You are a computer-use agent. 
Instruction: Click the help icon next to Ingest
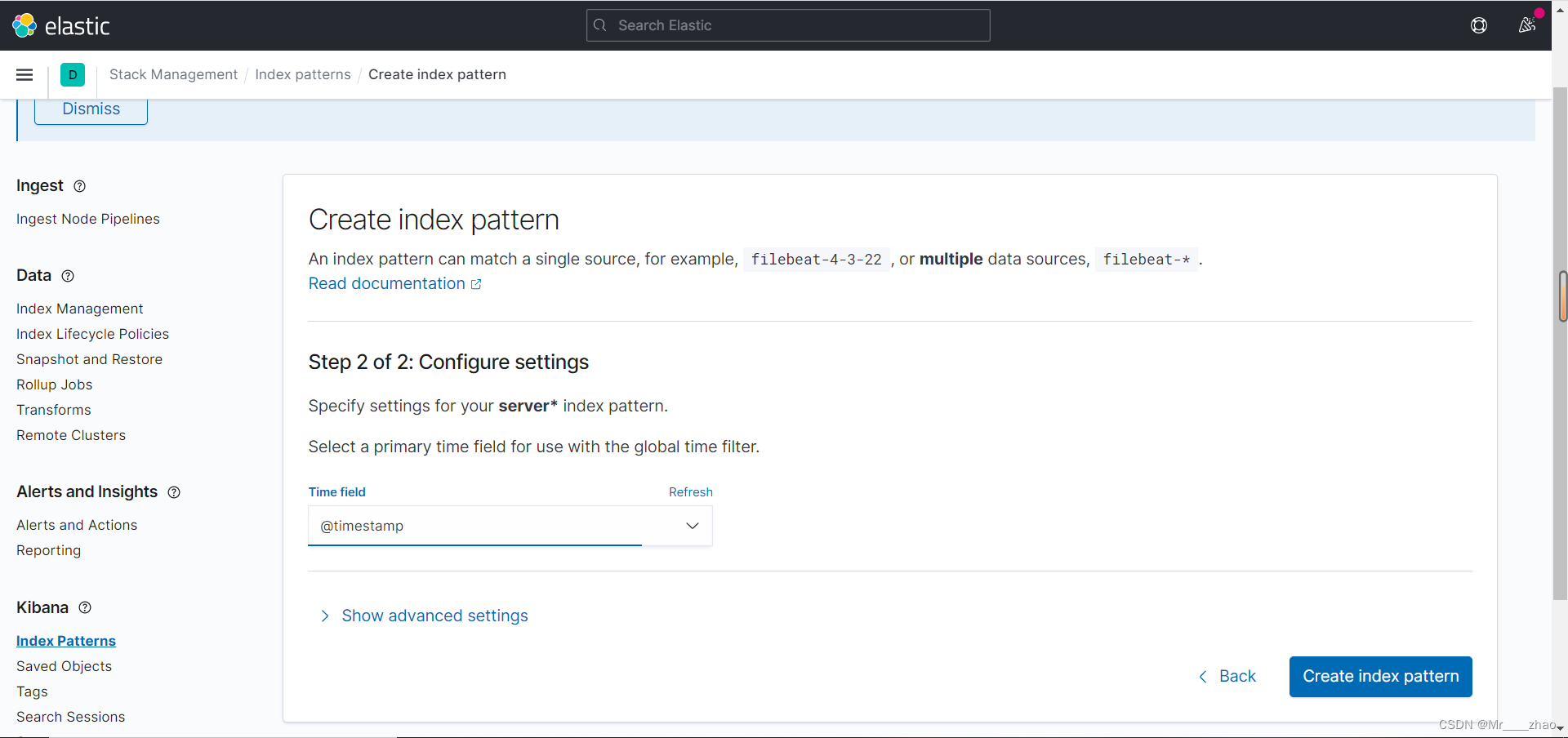click(79, 186)
